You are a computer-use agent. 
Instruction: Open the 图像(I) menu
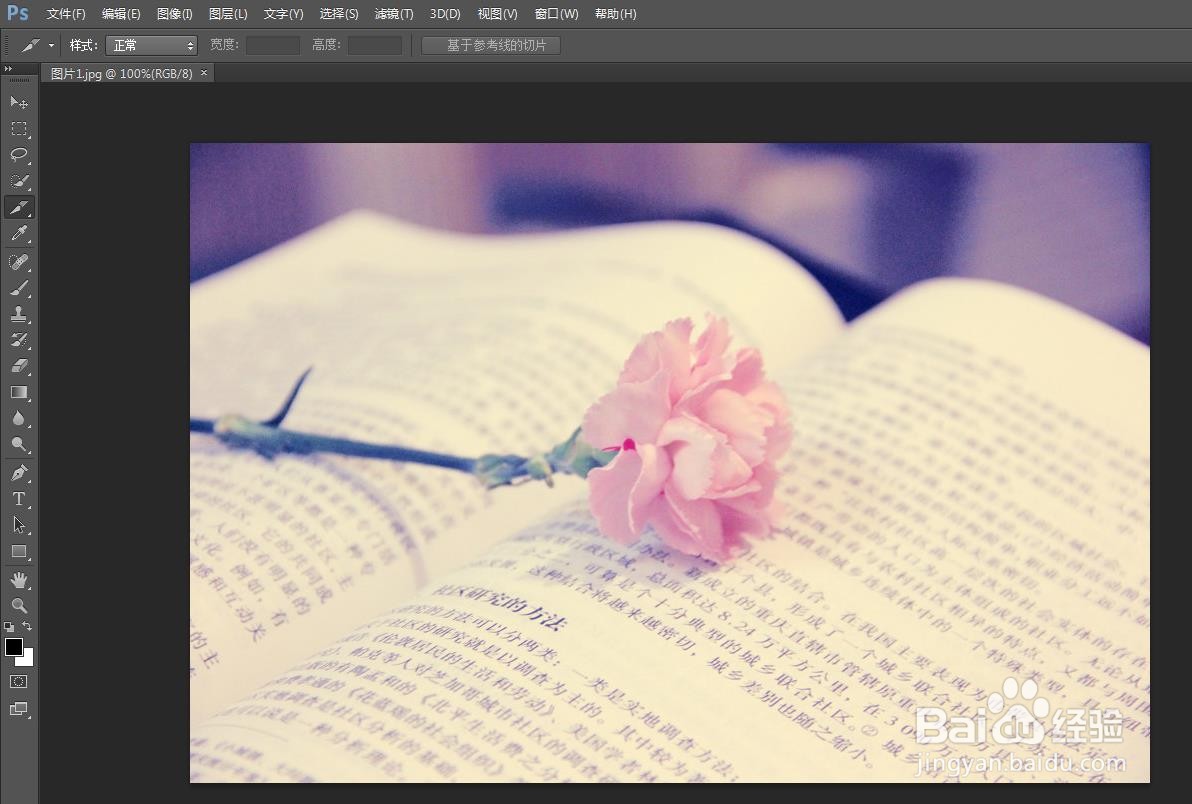point(174,14)
